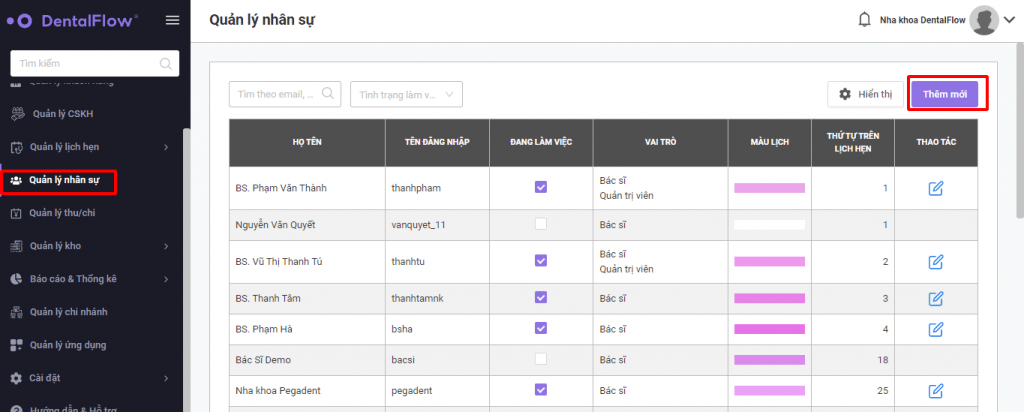Click username cell thanhpham
Image resolution: width=1024 pixels, height=412 pixels.
click(x=437, y=188)
